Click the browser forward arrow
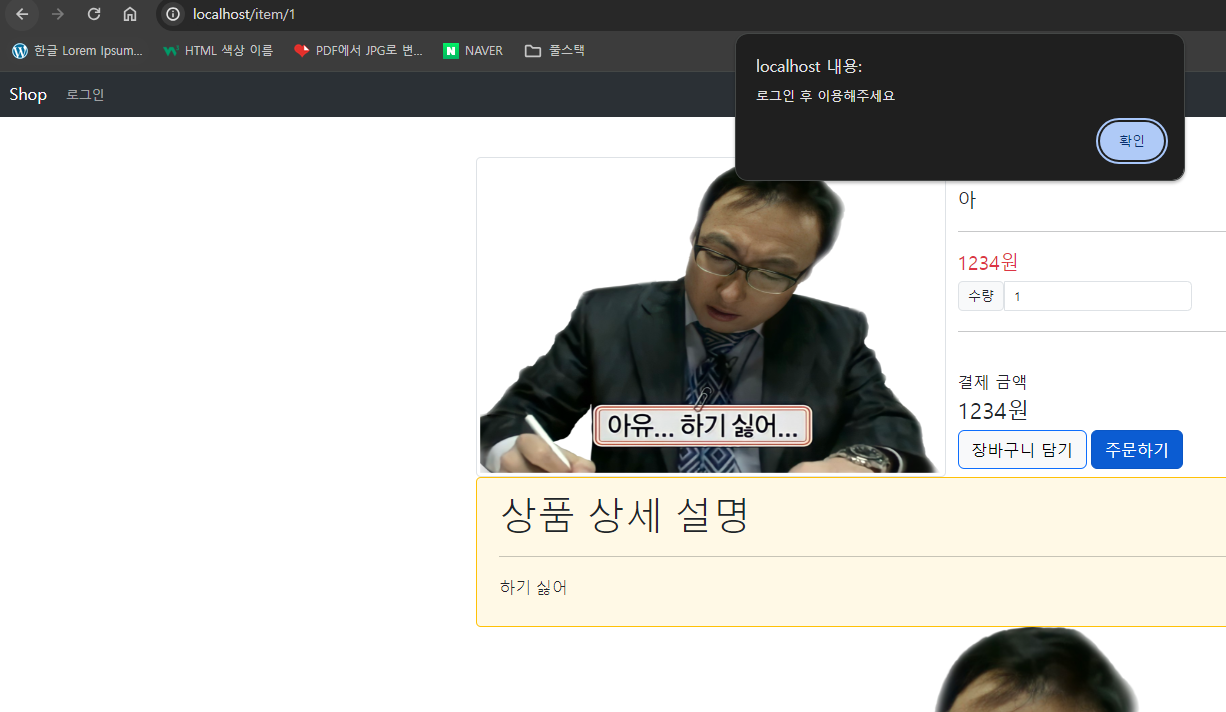 [x=58, y=14]
